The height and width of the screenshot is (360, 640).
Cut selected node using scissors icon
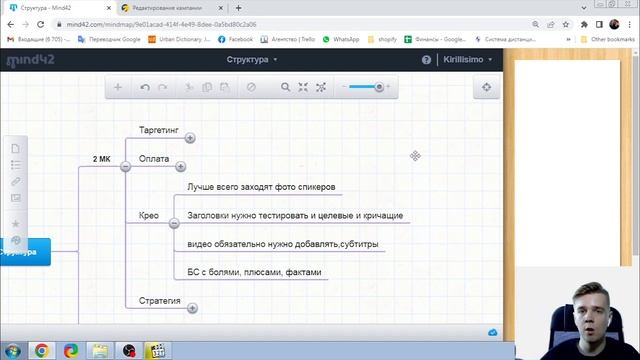(189, 87)
